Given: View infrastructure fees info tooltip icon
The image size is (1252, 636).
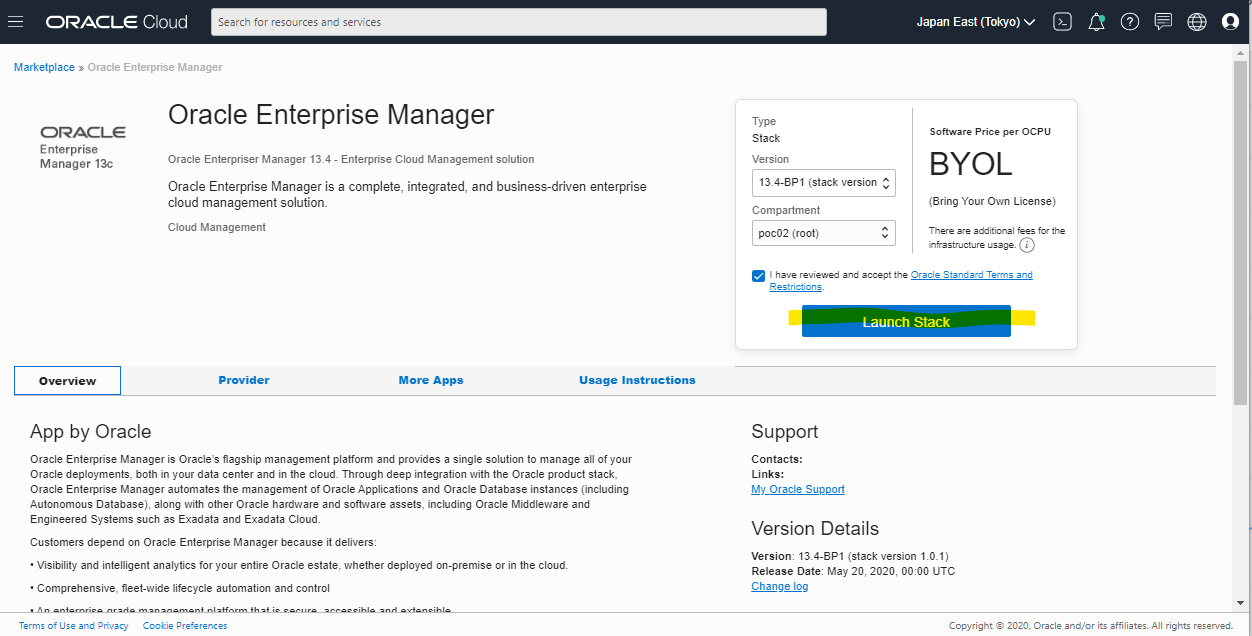Looking at the screenshot, I should click(1026, 244).
